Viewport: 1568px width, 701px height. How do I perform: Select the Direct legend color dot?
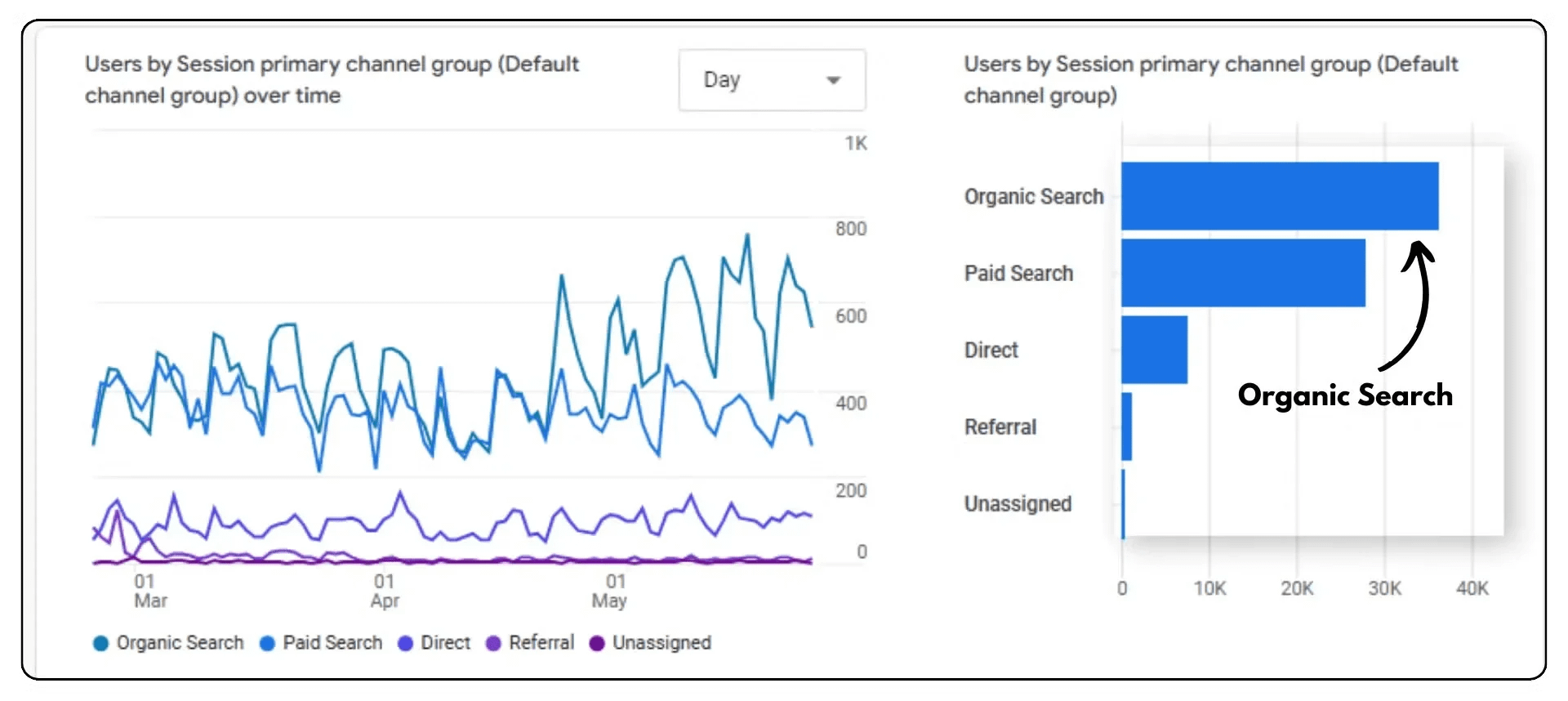click(x=405, y=644)
